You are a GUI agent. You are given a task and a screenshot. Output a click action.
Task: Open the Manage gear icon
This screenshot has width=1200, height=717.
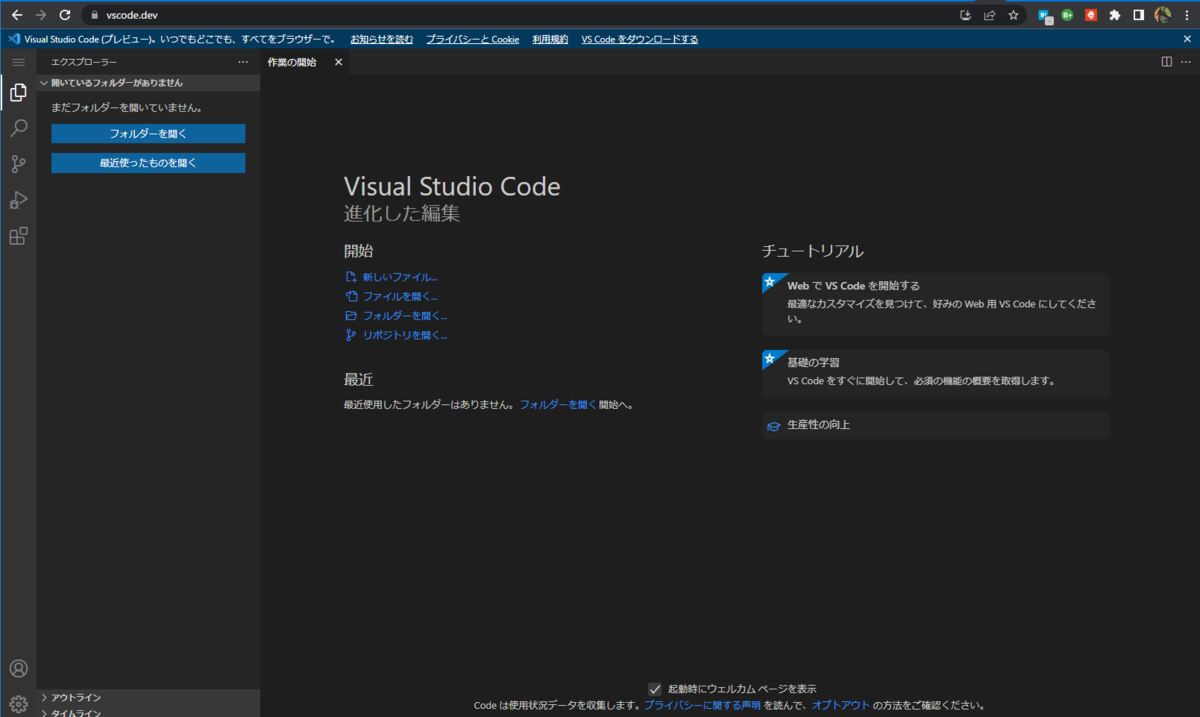[18, 703]
